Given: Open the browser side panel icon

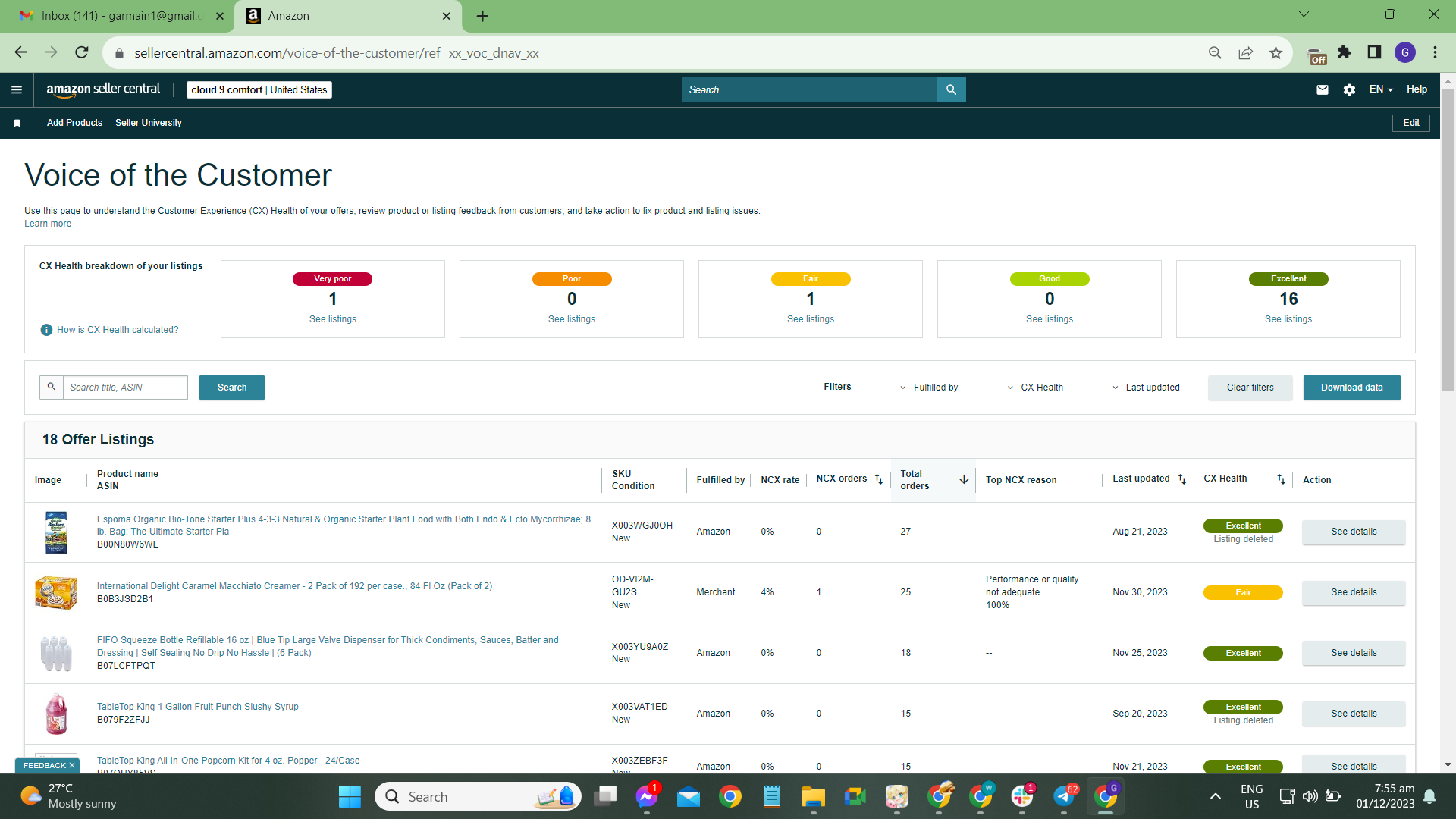Looking at the screenshot, I should pyautogui.click(x=1374, y=52).
